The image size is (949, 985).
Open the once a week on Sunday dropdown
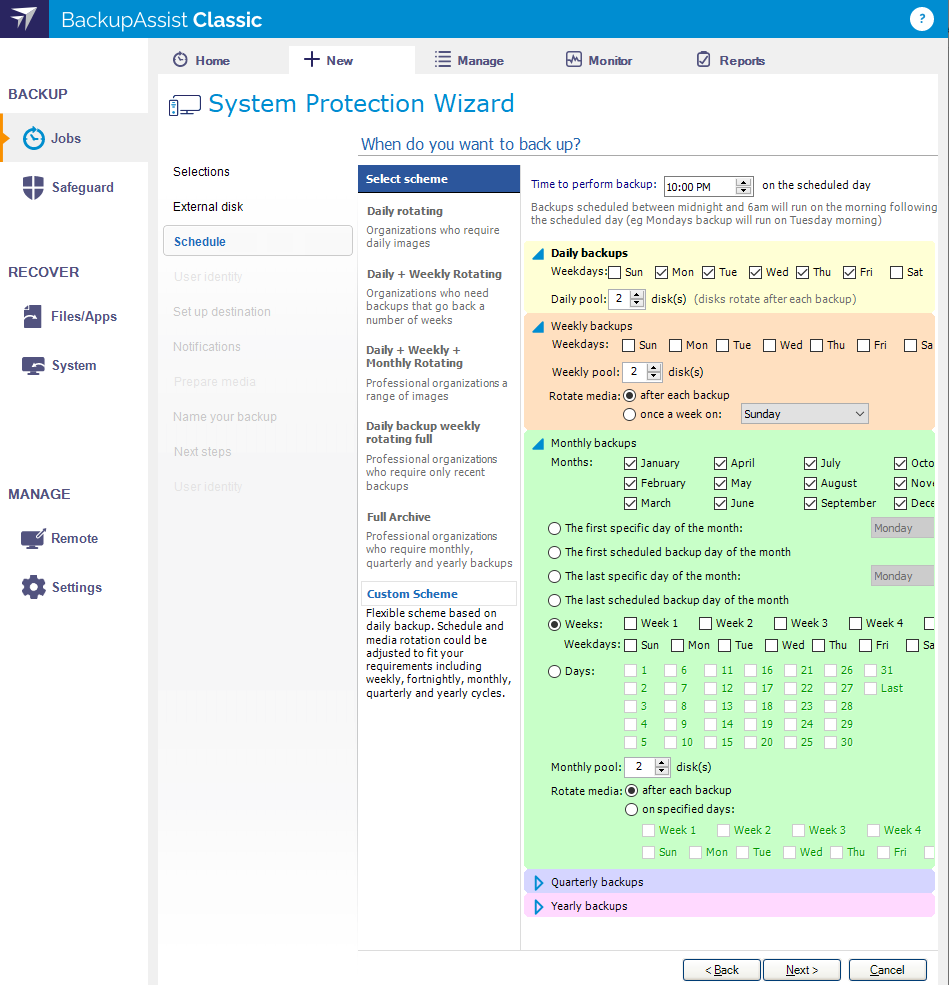point(805,414)
